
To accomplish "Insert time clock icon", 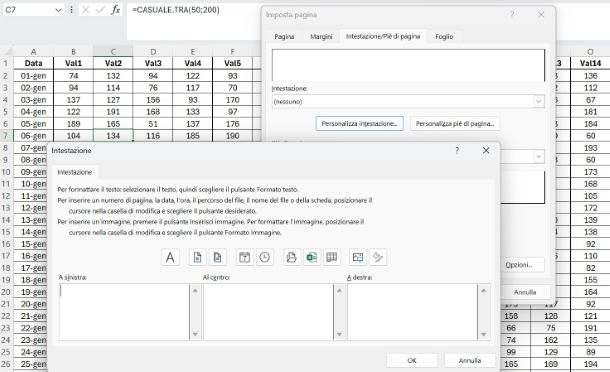I will [x=265, y=257].
